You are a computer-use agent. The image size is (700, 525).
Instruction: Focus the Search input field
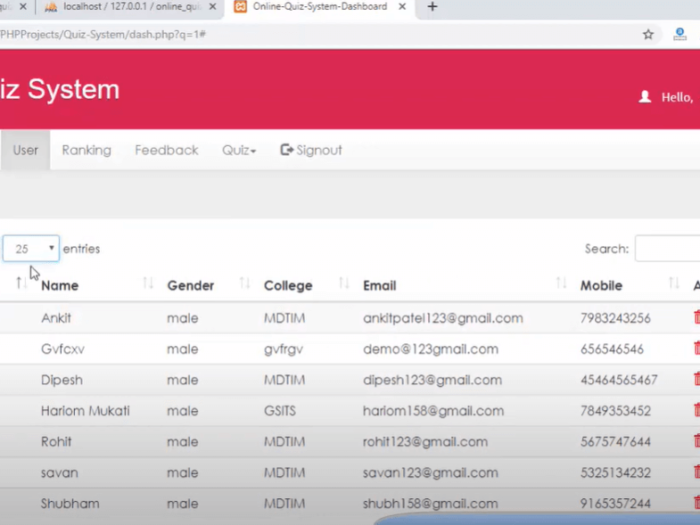point(667,248)
